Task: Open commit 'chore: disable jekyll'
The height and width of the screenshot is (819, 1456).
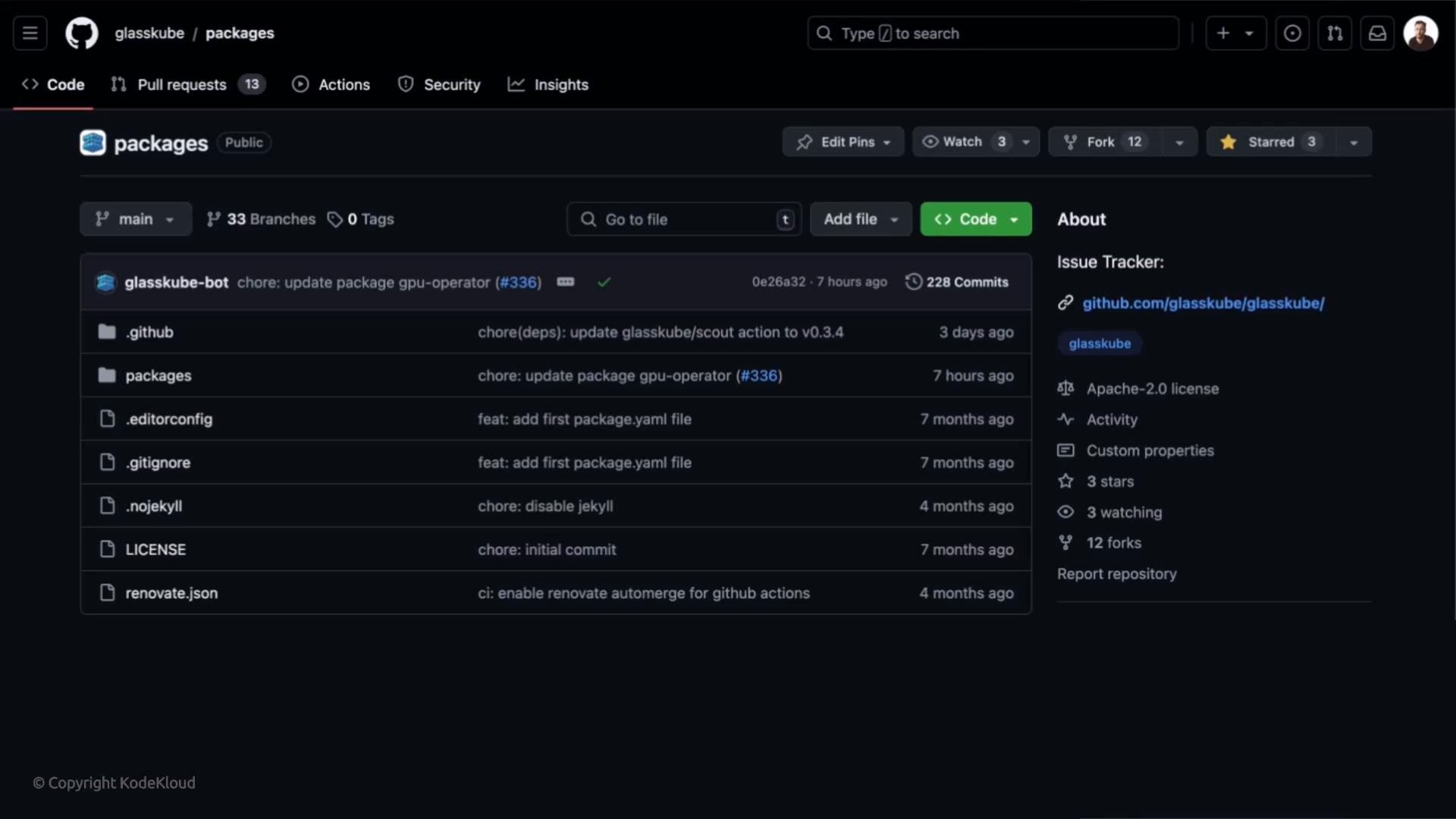Action: point(545,506)
